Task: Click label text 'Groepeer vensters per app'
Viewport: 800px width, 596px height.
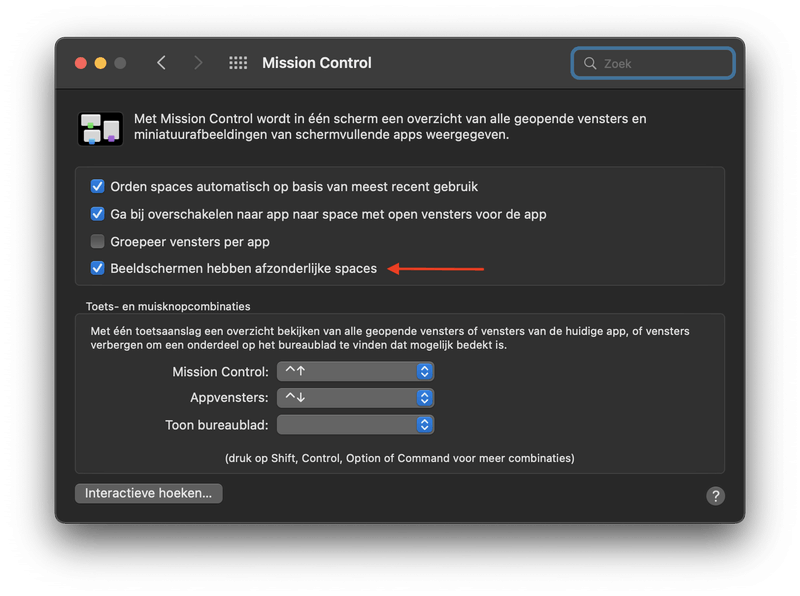Action: [x=190, y=241]
